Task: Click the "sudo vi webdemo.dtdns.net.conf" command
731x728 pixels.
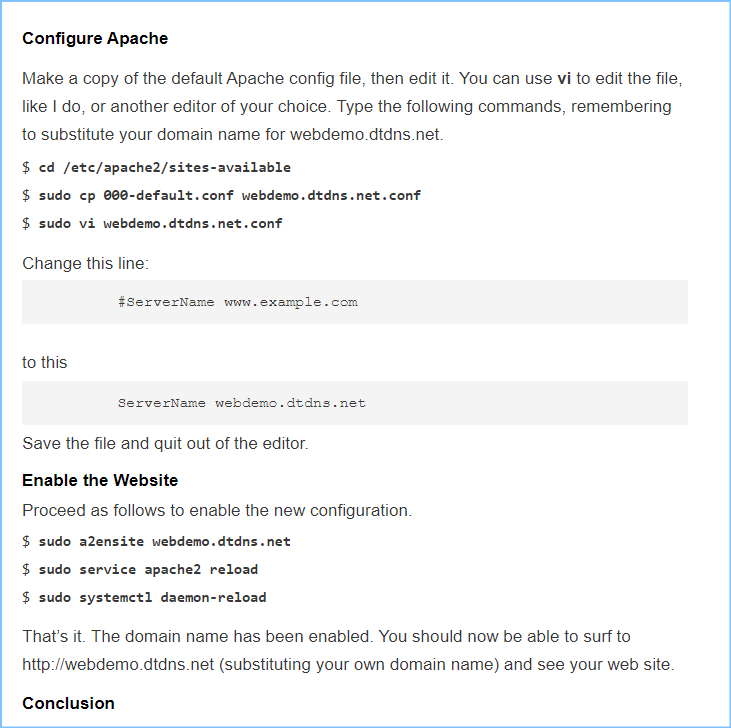Action: click(160, 223)
